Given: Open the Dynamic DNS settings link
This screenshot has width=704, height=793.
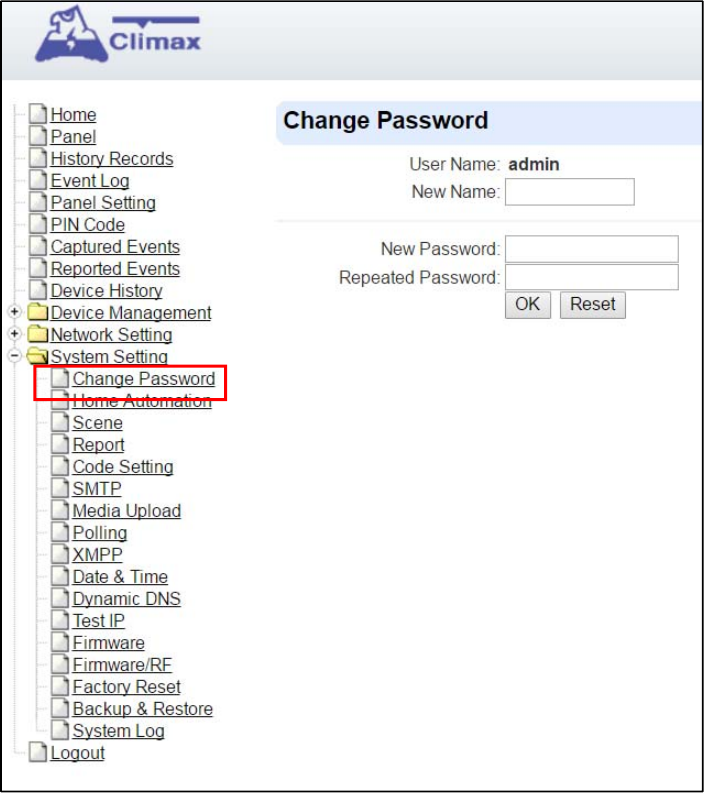Looking at the screenshot, I should pos(126,599).
